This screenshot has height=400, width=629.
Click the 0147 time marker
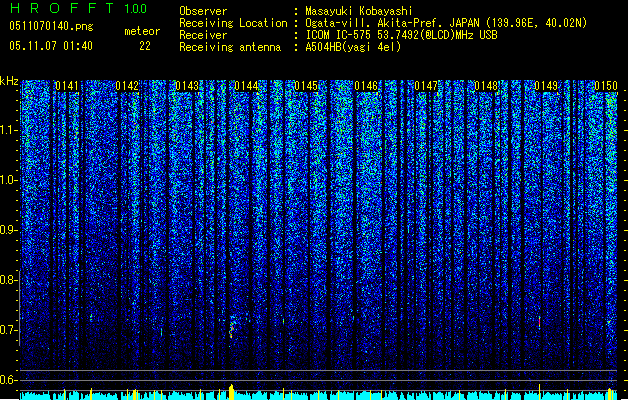(x=426, y=86)
